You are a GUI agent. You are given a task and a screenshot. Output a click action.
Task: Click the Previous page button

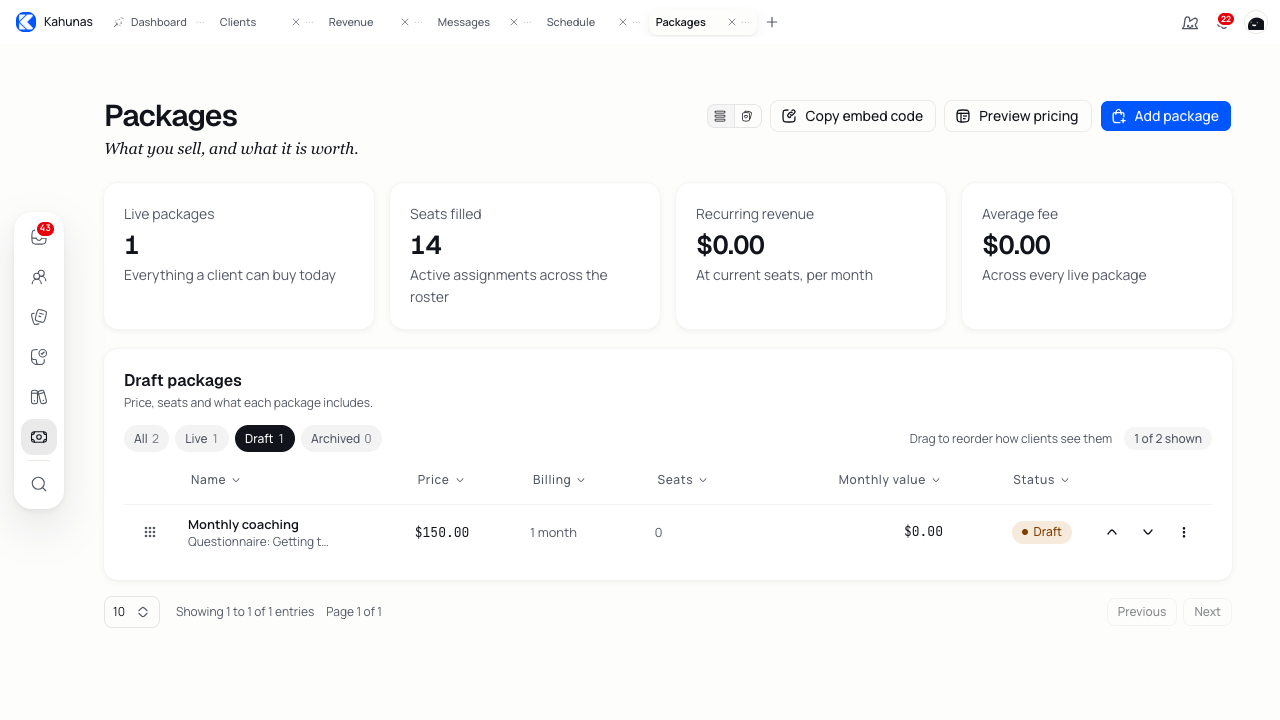pos(1142,612)
